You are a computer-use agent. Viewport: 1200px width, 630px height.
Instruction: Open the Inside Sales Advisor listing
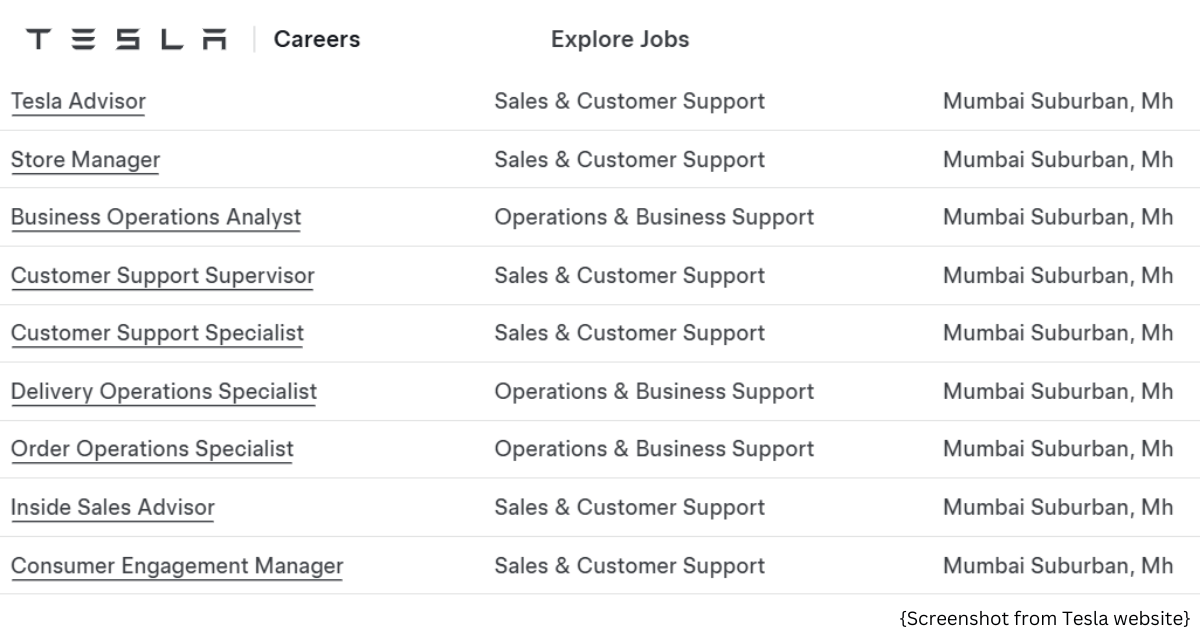coord(113,507)
